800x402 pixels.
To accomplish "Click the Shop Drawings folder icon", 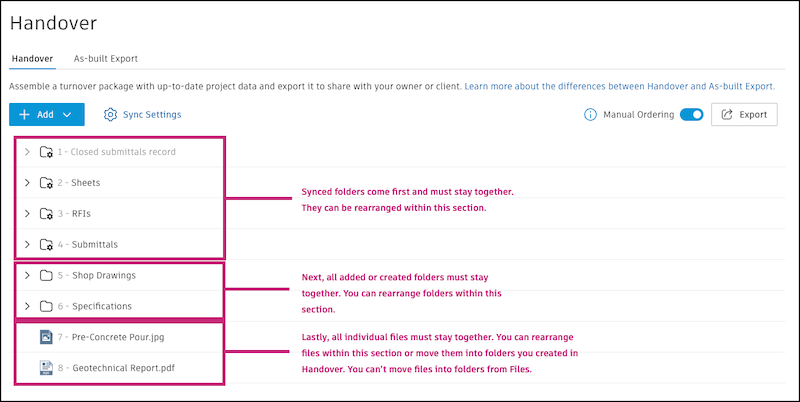I will point(46,275).
